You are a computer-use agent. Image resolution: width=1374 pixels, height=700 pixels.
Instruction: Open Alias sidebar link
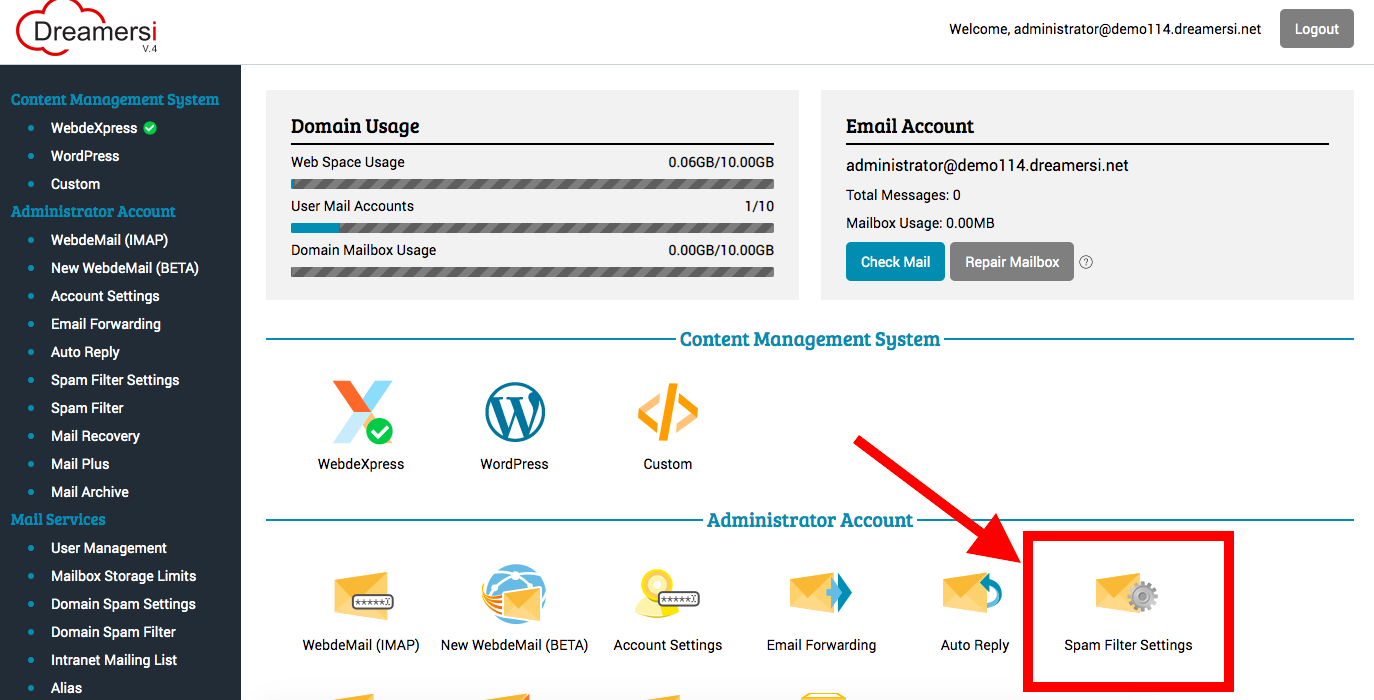tap(67, 688)
